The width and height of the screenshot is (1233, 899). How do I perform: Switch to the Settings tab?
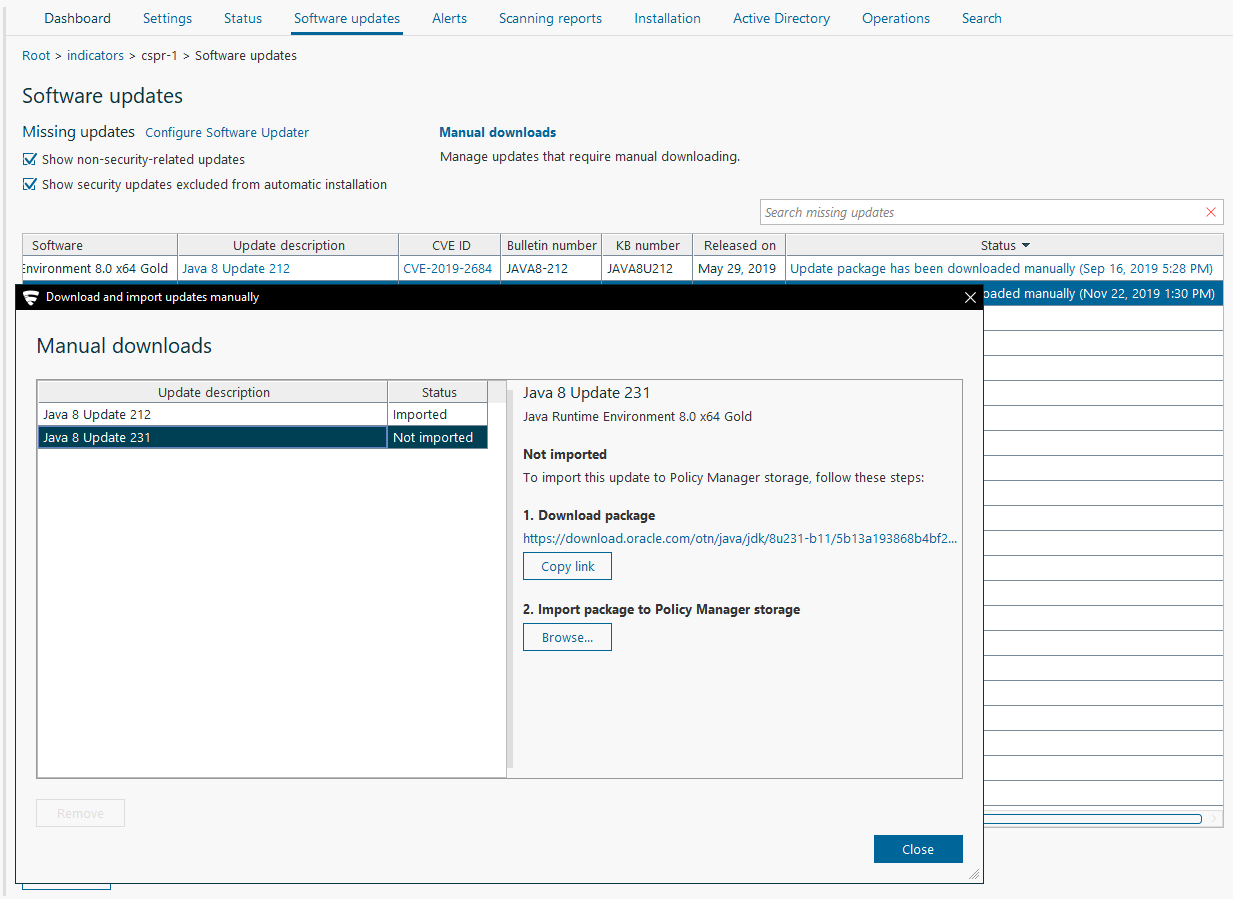point(167,18)
